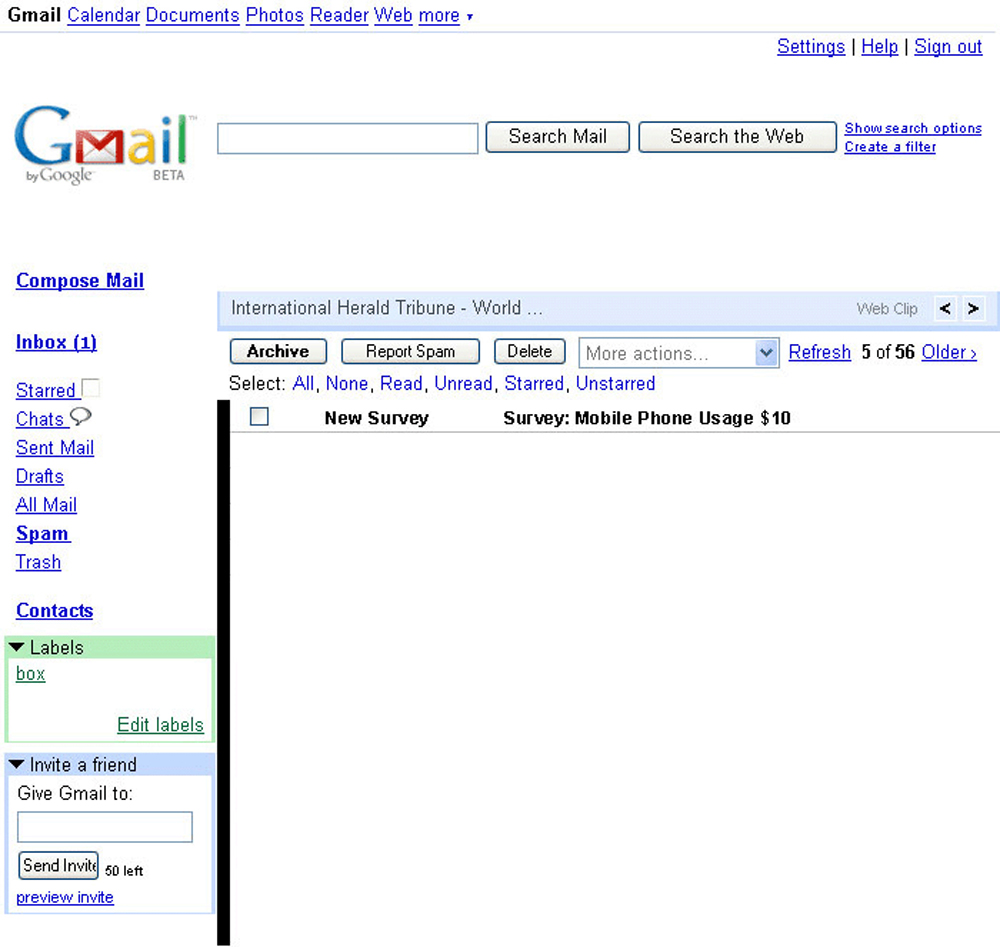This screenshot has width=1000, height=947.
Task: Show search options
Action: pos(913,128)
